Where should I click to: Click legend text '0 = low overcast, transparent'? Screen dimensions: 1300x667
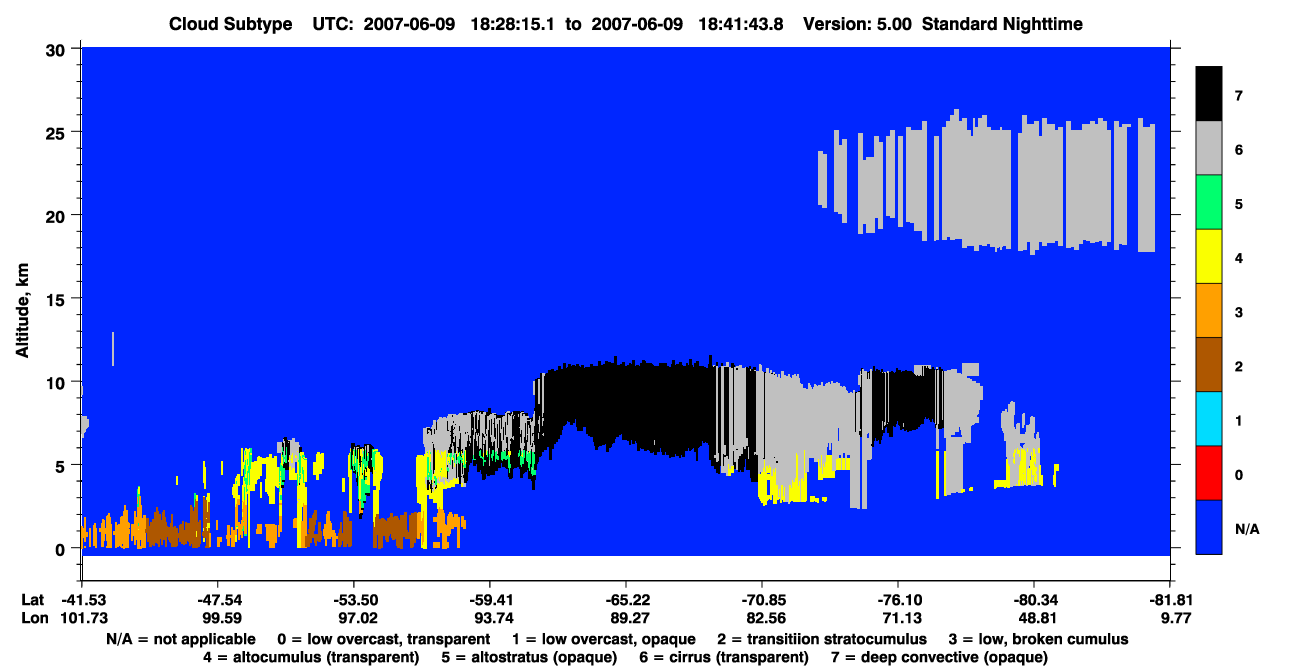384,639
